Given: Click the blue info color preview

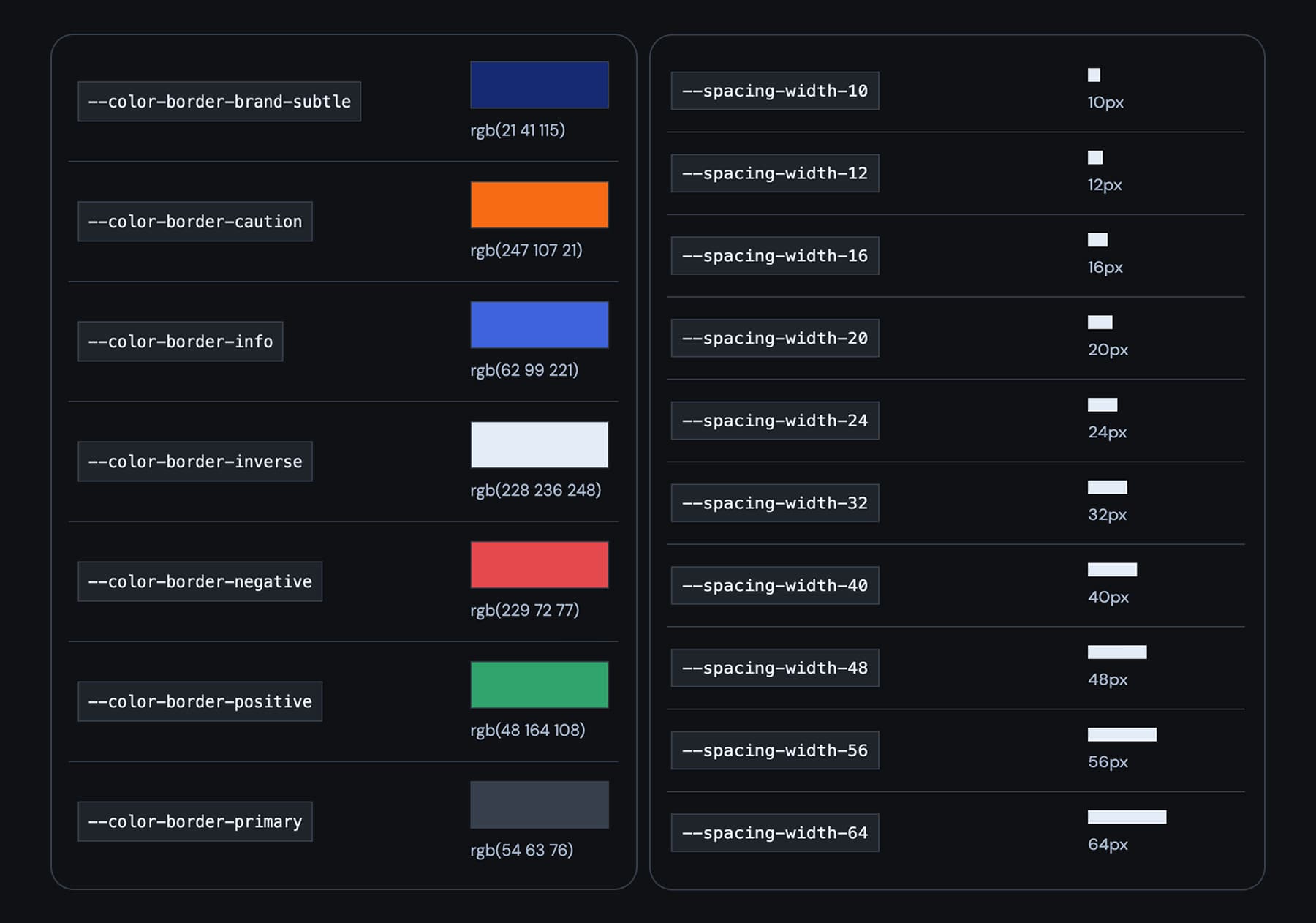Looking at the screenshot, I should (x=539, y=324).
